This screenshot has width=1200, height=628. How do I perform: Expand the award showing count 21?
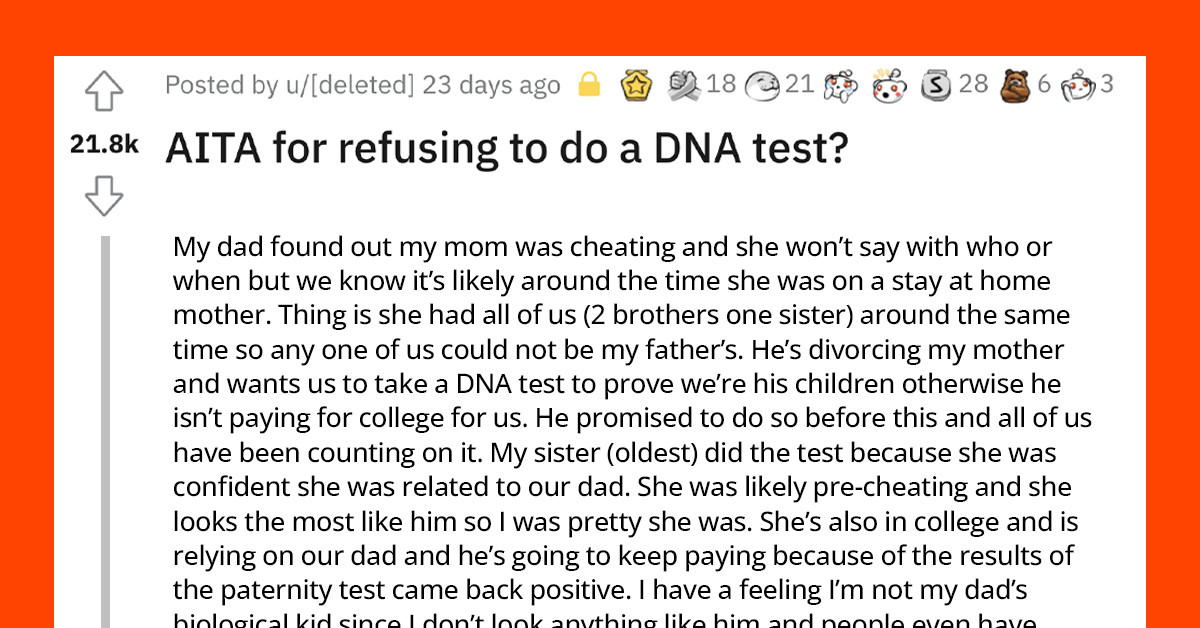800,85
